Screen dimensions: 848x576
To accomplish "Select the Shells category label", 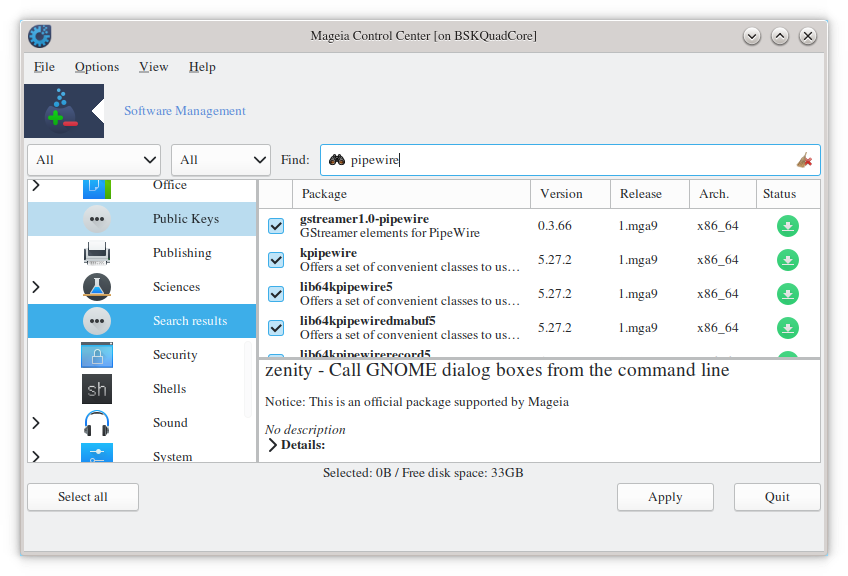I will click(x=169, y=389).
